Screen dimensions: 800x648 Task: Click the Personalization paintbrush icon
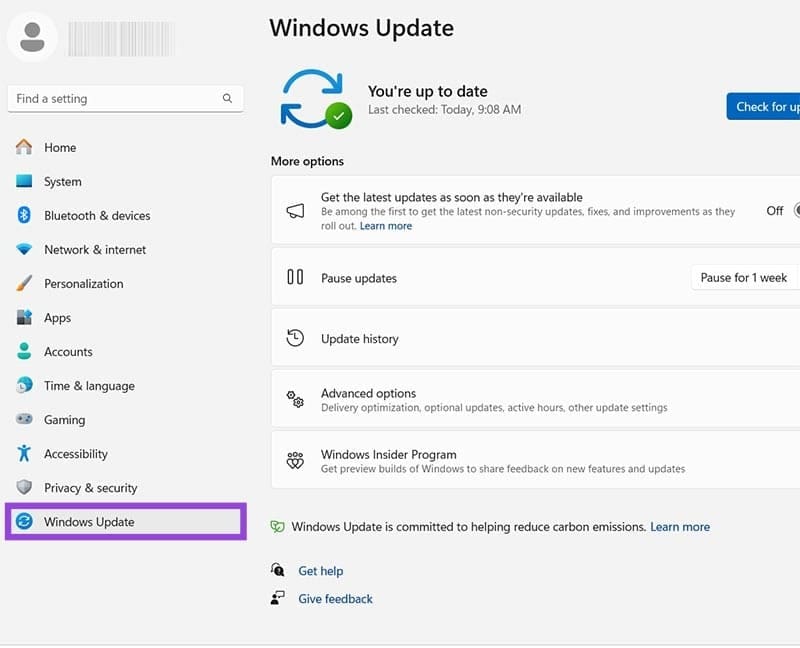click(23, 283)
